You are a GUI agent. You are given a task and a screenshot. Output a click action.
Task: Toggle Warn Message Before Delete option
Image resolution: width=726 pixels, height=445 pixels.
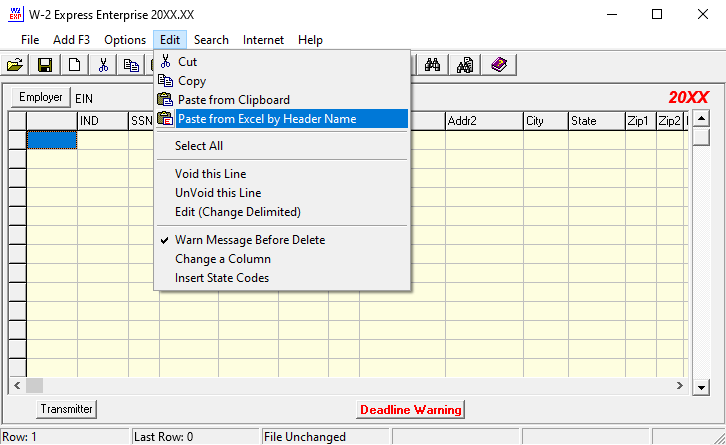tap(250, 240)
